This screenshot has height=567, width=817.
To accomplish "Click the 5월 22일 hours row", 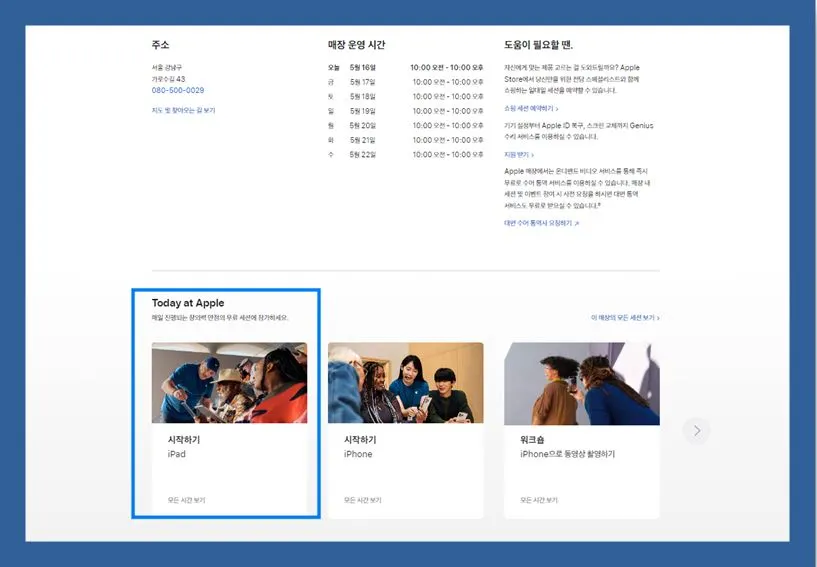I will click(x=405, y=155).
